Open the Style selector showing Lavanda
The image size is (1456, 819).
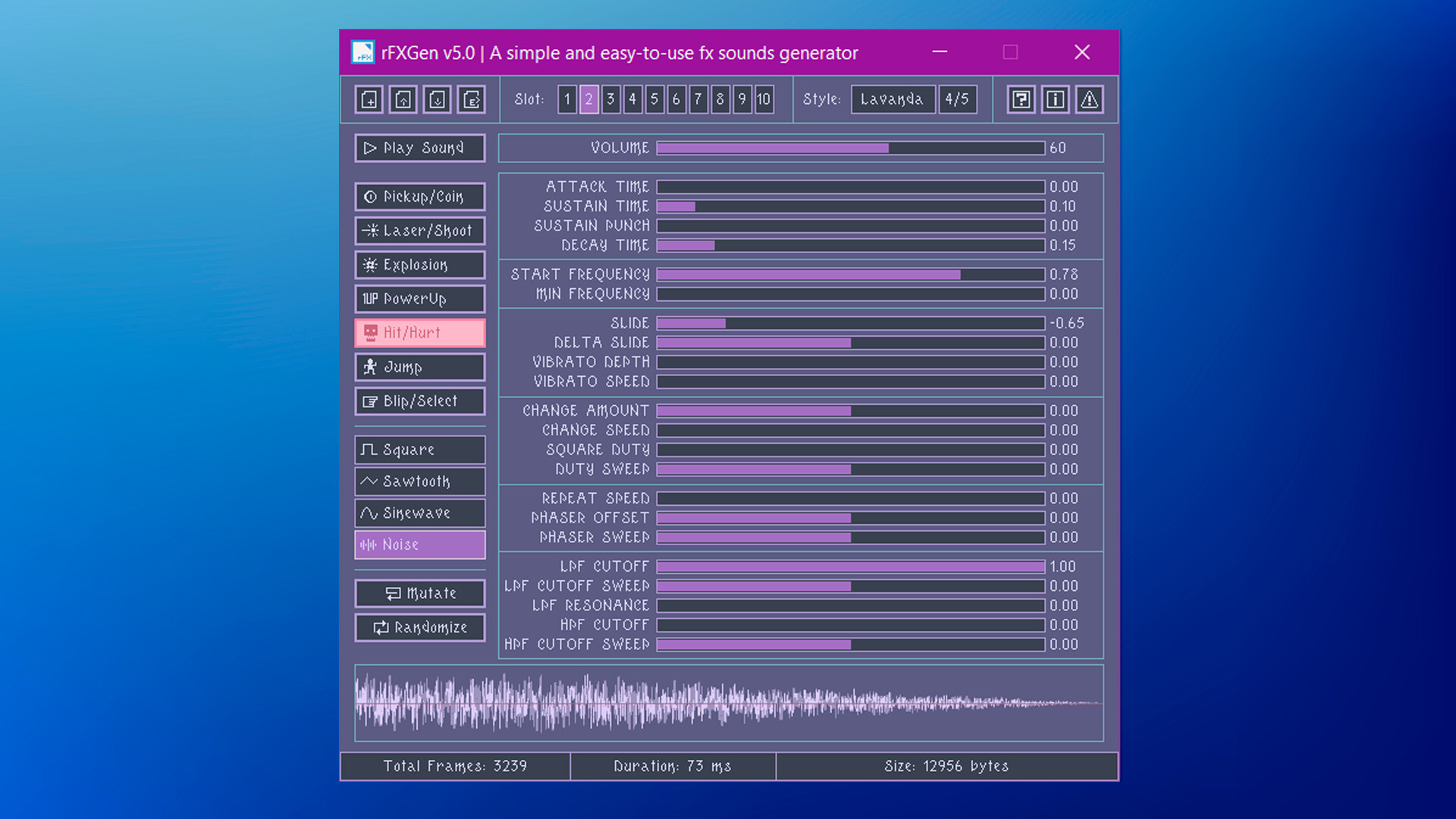pos(893,99)
